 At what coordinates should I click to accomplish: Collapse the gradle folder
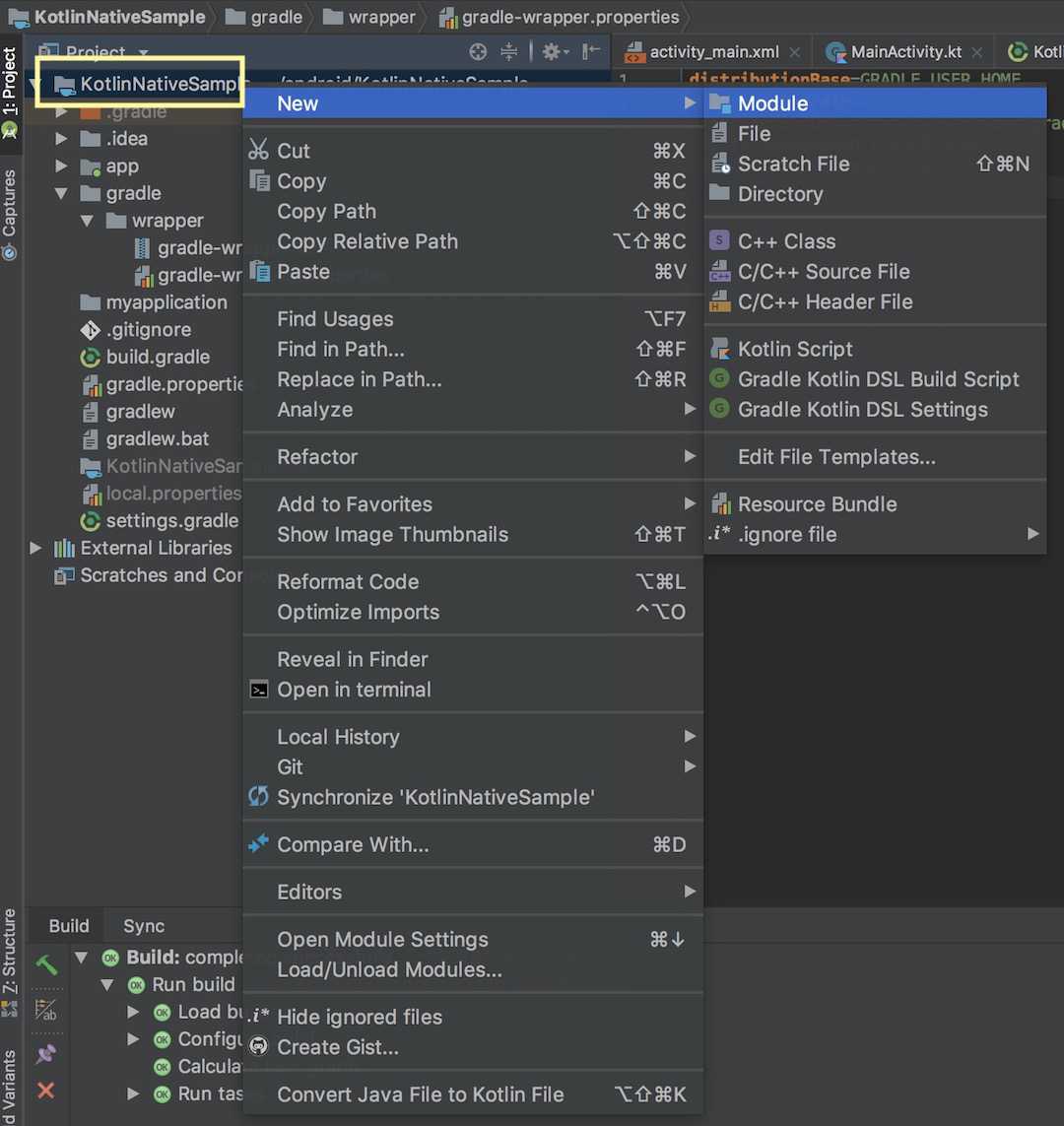tap(62, 193)
